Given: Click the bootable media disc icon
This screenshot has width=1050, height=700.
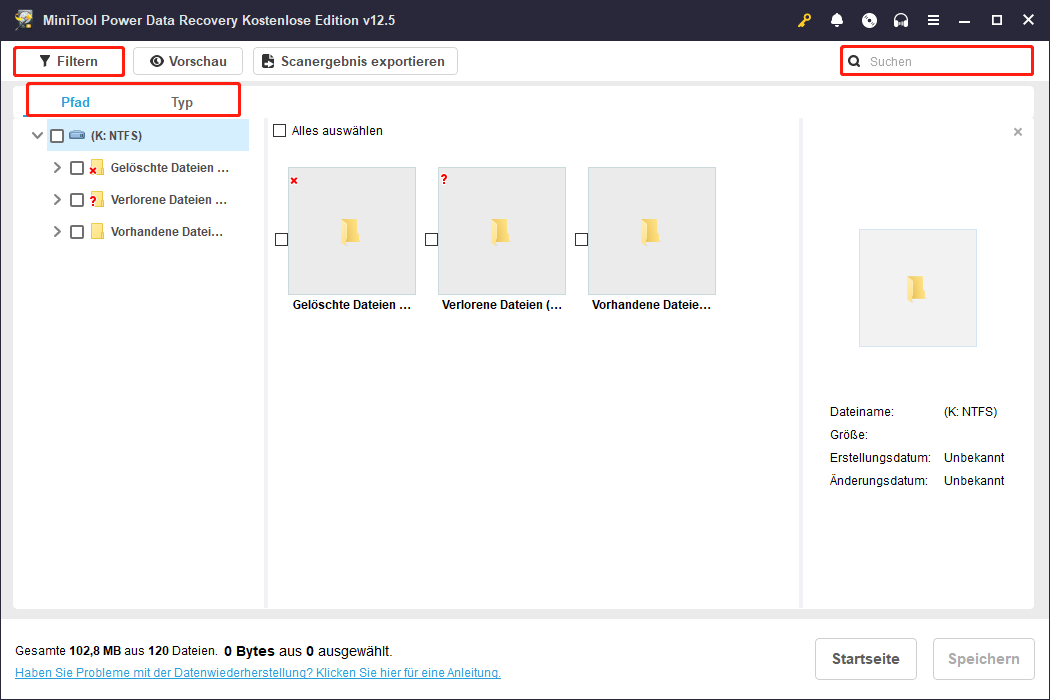Looking at the screenshot, I should pos(869,20).
